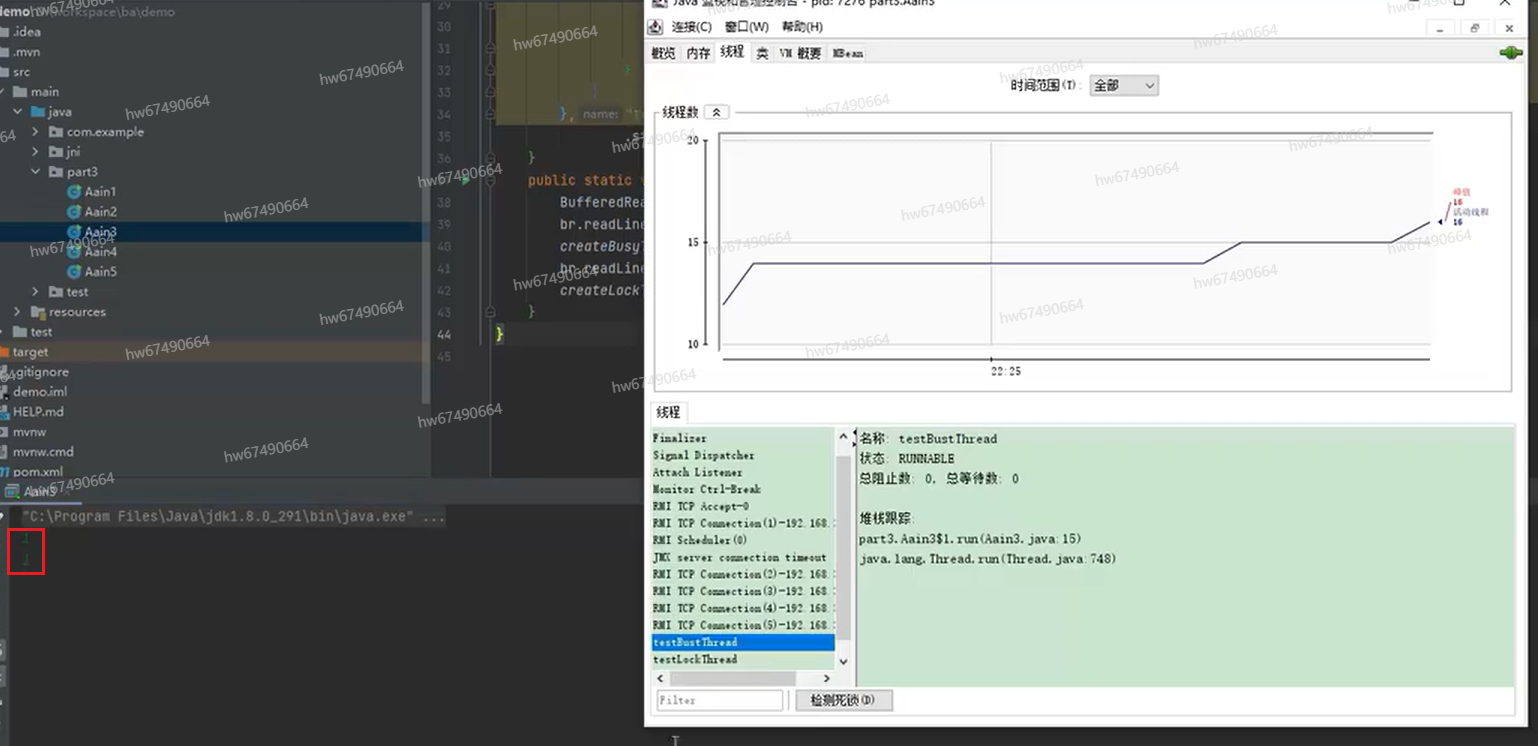Image resolution: width=1538 pixels, height=746 pixels.
Task: Switch to the 概览 overview tab
Action: point(664,54)
